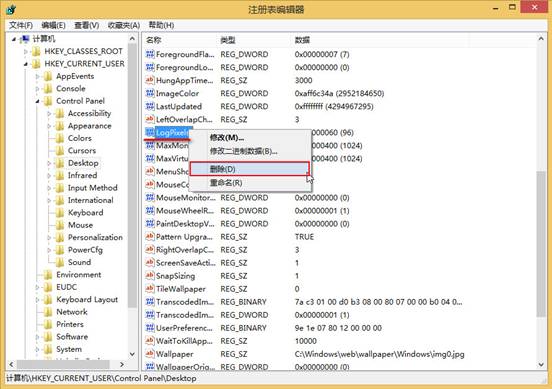Viewport: 552px width, 389px height.
Task: Select the Mouse key in the tree
Action: 80,225
